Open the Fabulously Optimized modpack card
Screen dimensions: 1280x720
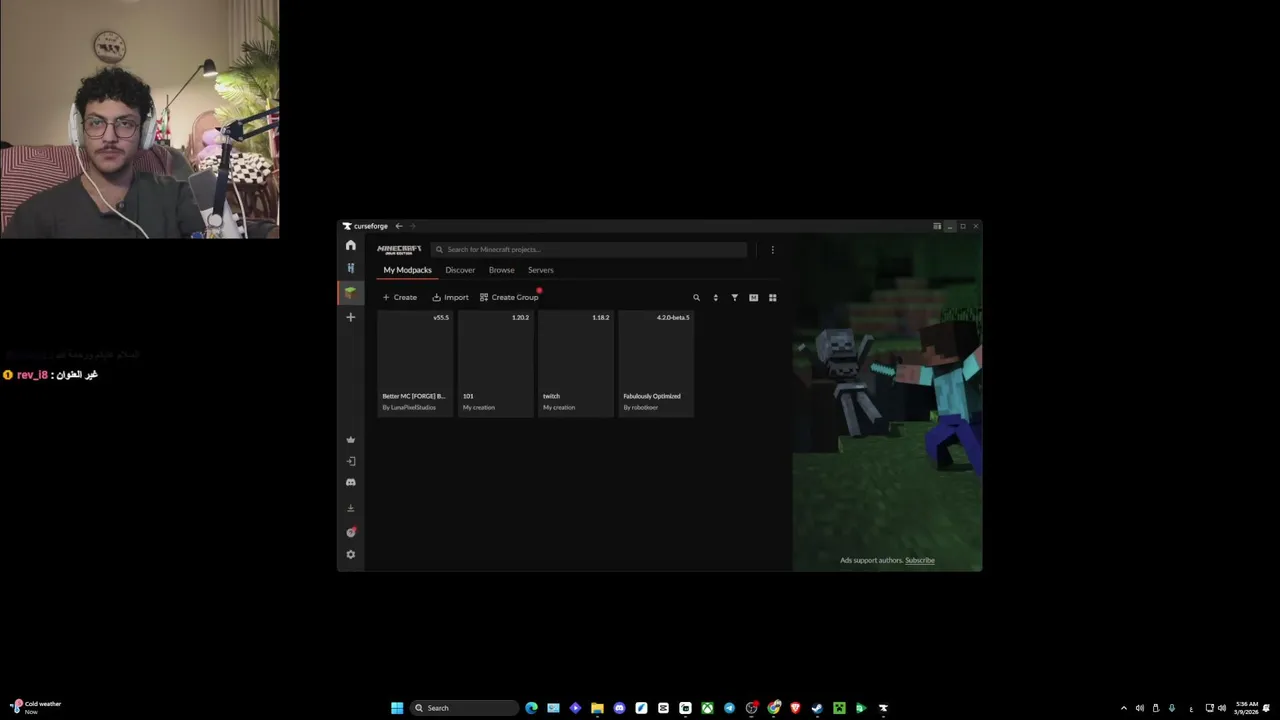click(x=655, y=362)
